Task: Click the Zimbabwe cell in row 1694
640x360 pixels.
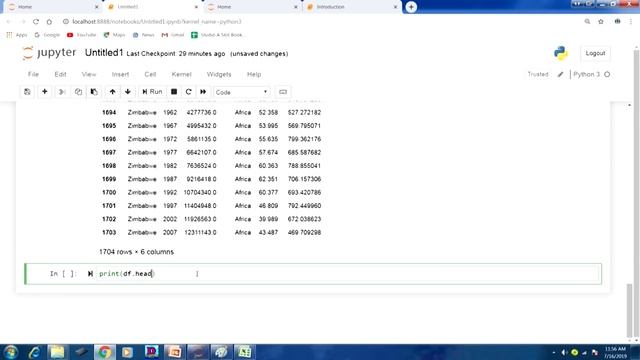Action: click(x=142, y=112)
